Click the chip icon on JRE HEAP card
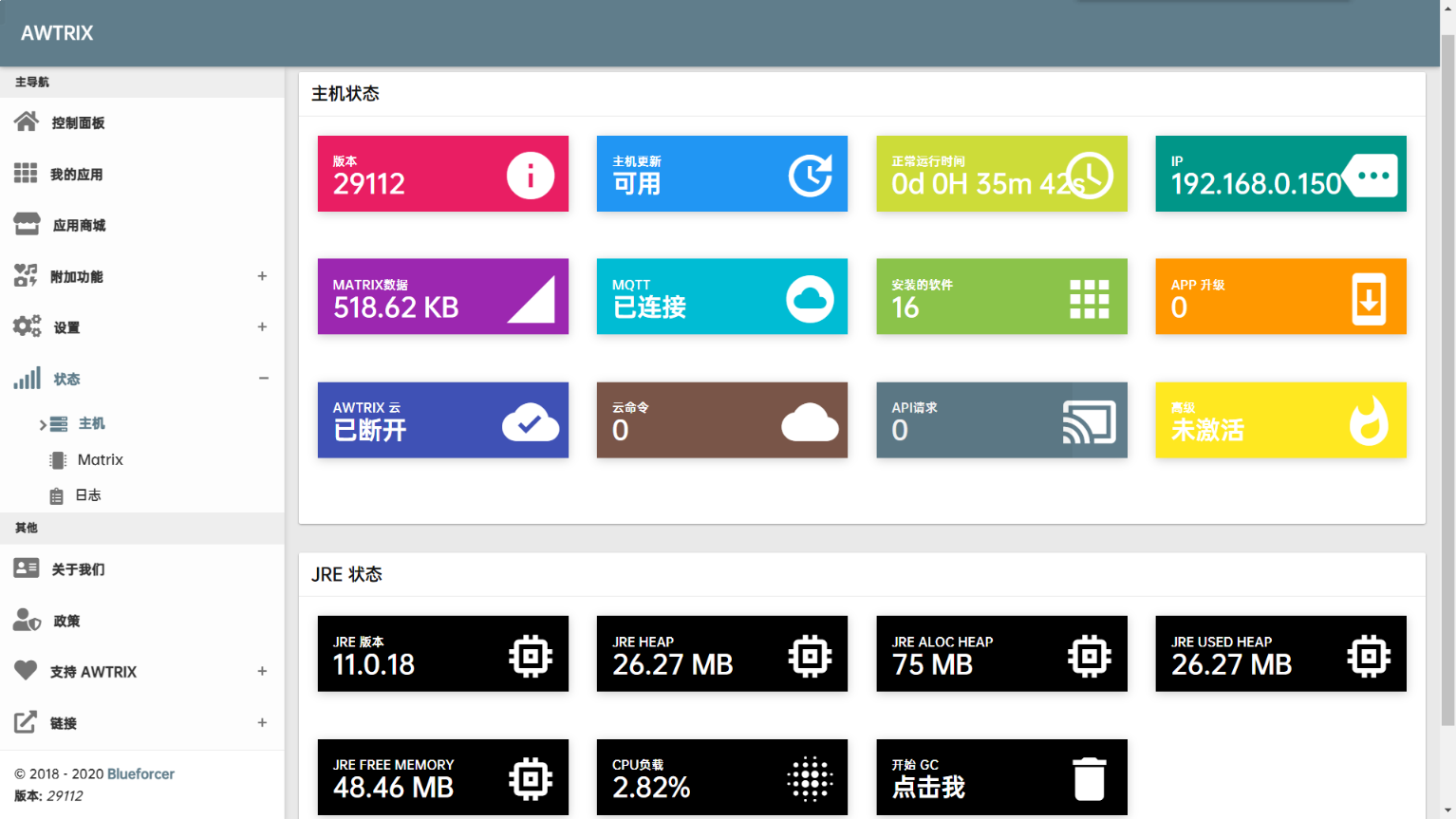 [x=810, y=656]
